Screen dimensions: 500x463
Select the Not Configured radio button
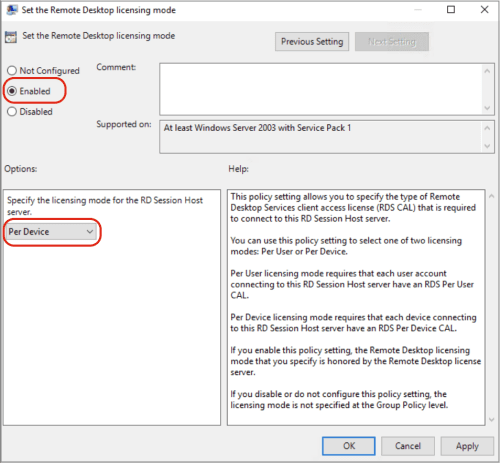click(x=12, y=71)
